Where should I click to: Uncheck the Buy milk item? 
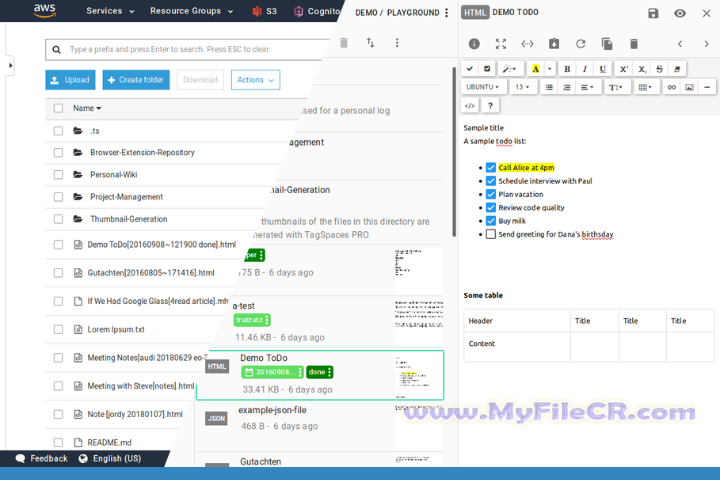491,221
